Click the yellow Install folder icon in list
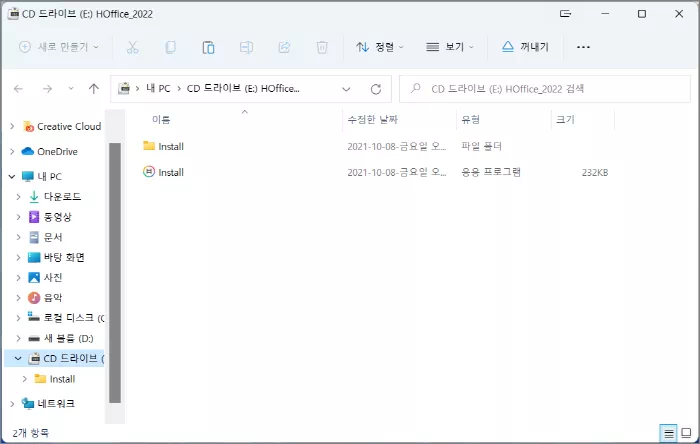 (x=149, y=145)
